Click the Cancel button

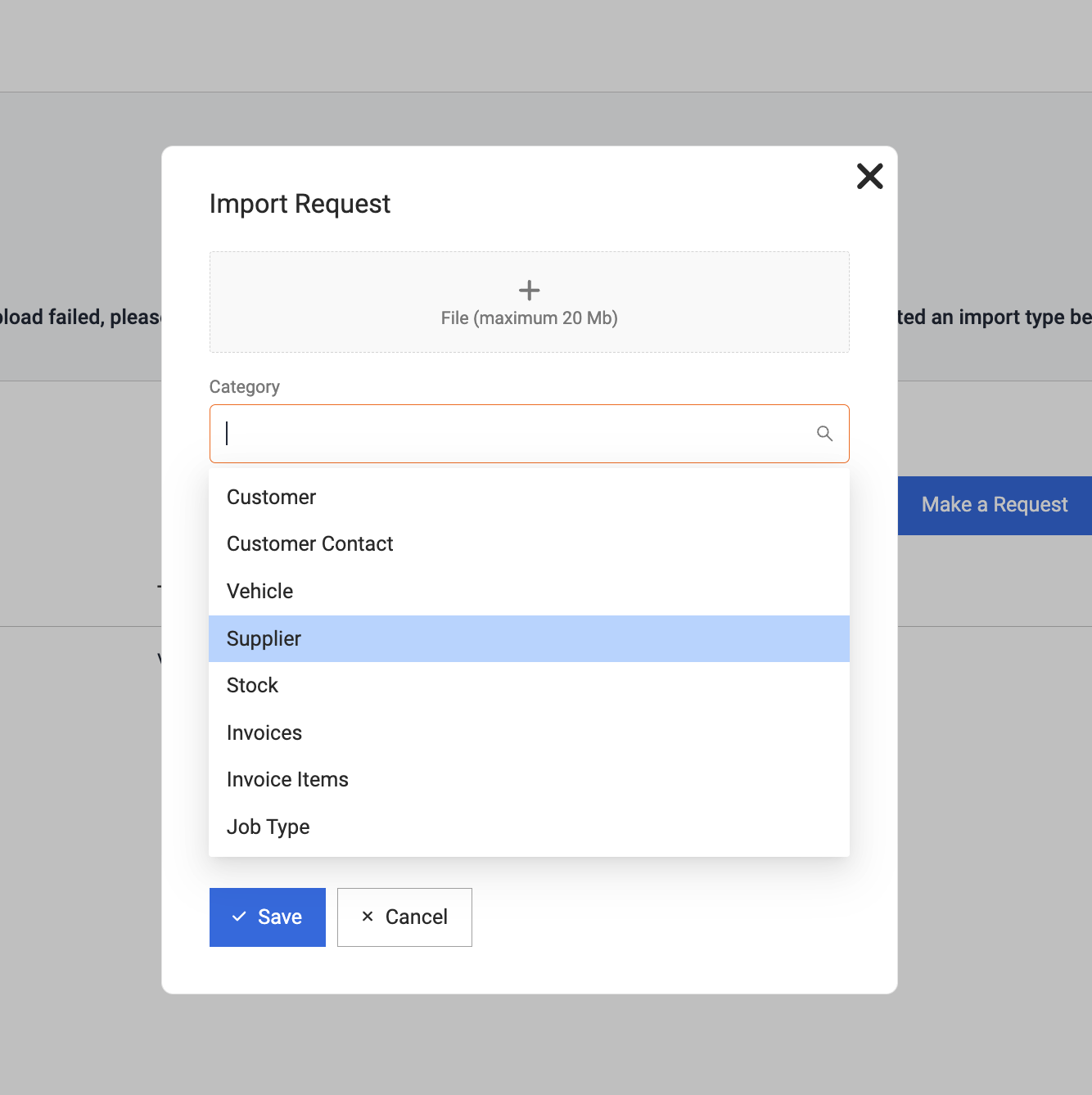pos(404,917)
